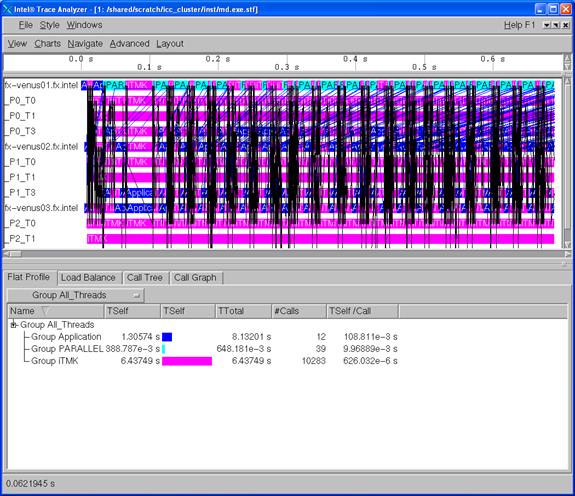Click 626.032e-6 s TSelf/Call value
This screenshot has width=575, height=496.
point(370,361)
